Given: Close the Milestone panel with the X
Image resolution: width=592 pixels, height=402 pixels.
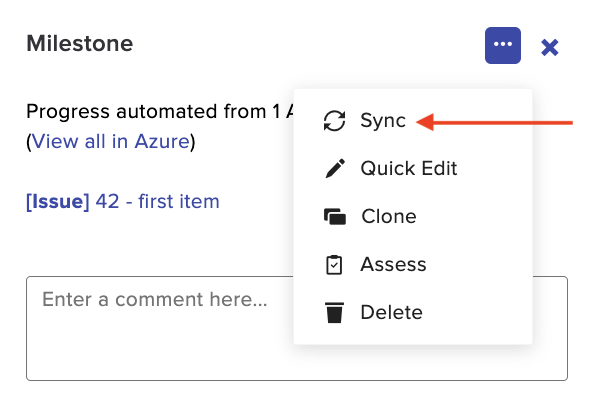Looking at the screenshot, I should coord(549,48).
